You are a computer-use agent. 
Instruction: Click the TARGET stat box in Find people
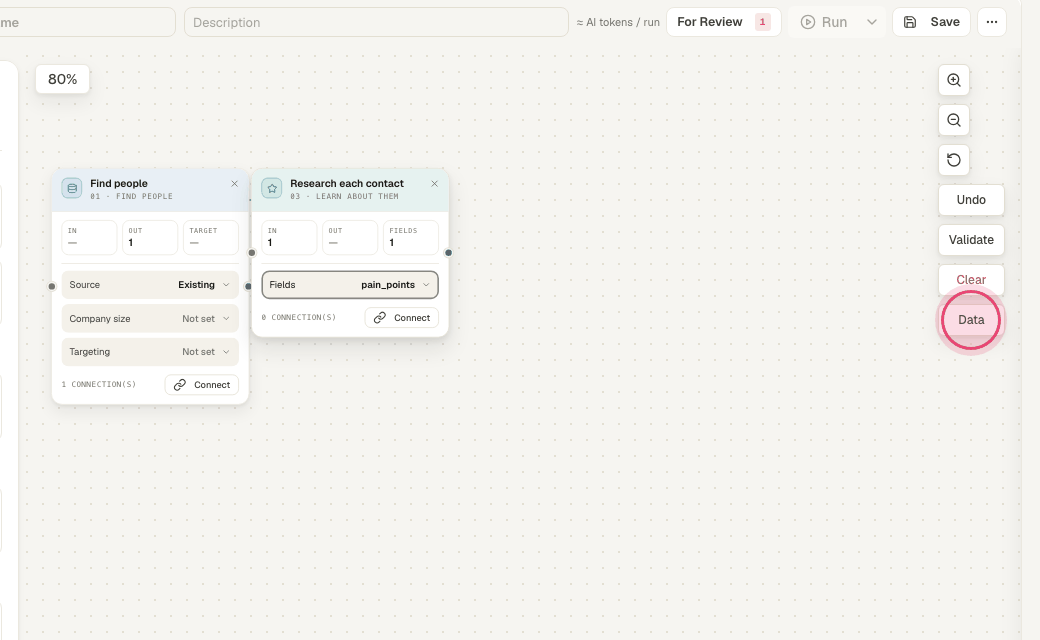(210, 237)
